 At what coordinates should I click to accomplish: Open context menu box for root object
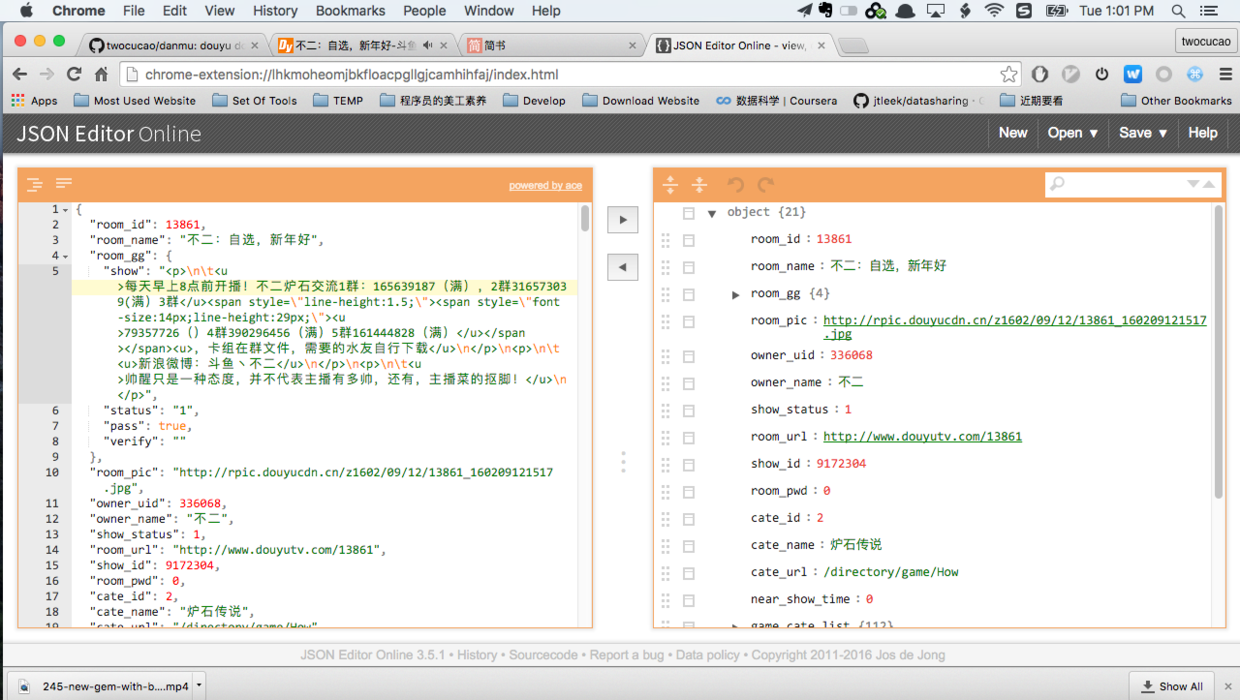(x=689, y=213)
